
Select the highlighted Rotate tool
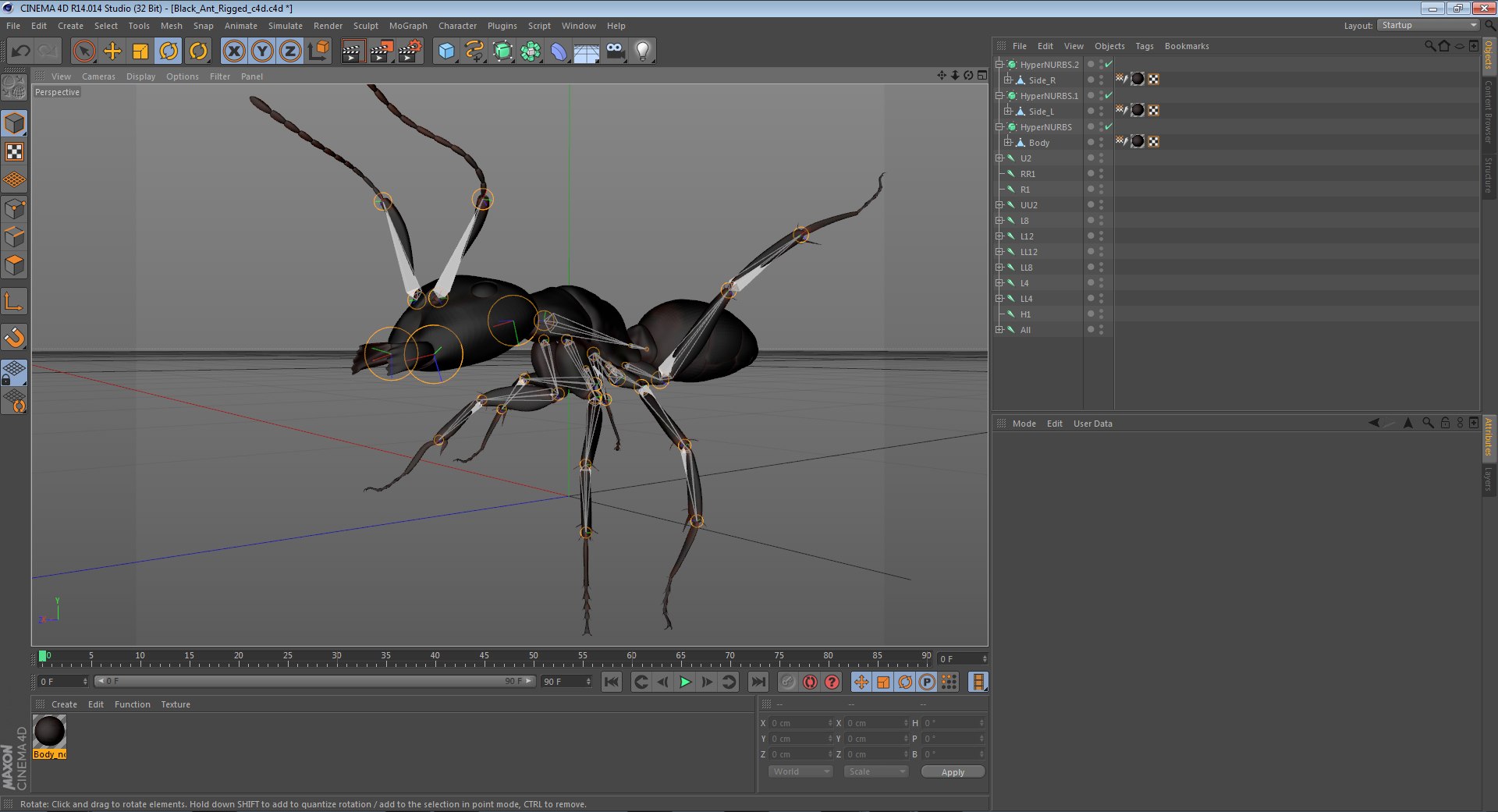point(169,51)
